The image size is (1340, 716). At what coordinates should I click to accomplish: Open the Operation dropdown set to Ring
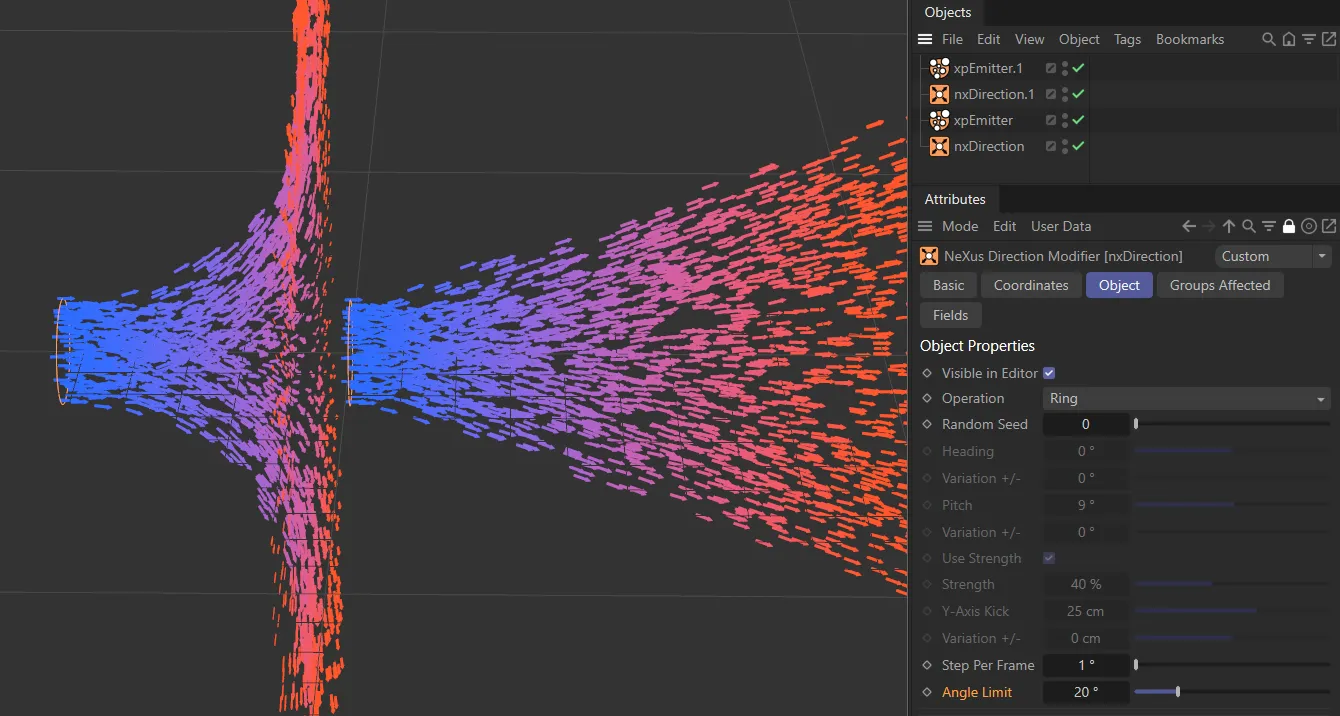1186,398
